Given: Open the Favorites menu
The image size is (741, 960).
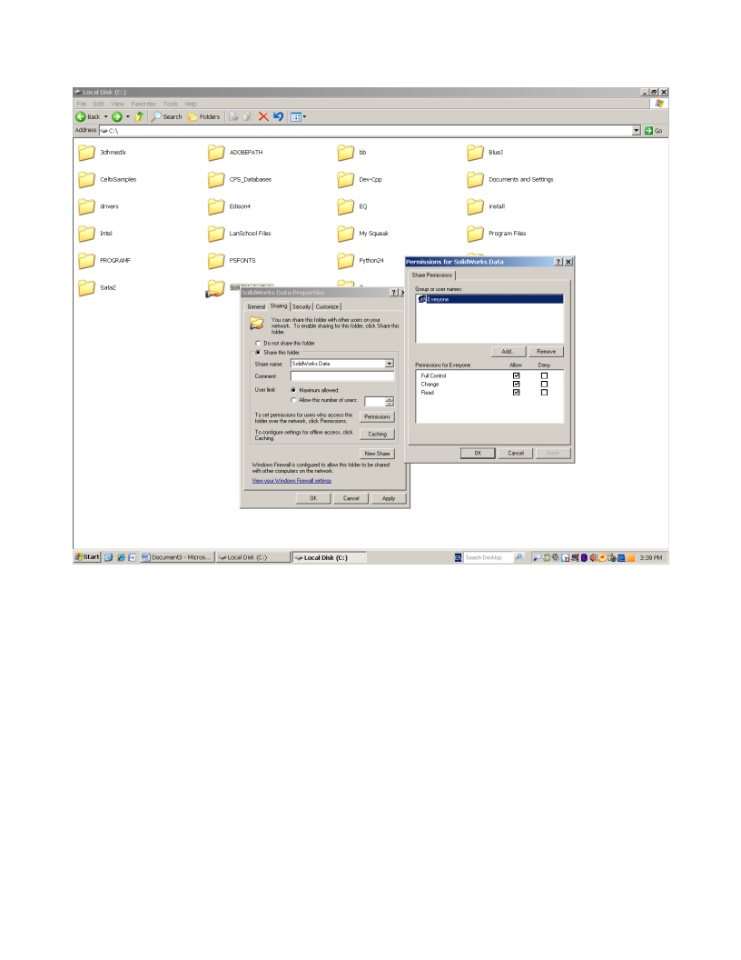Looking at the screenshot, I should click(x=143, y=104).
